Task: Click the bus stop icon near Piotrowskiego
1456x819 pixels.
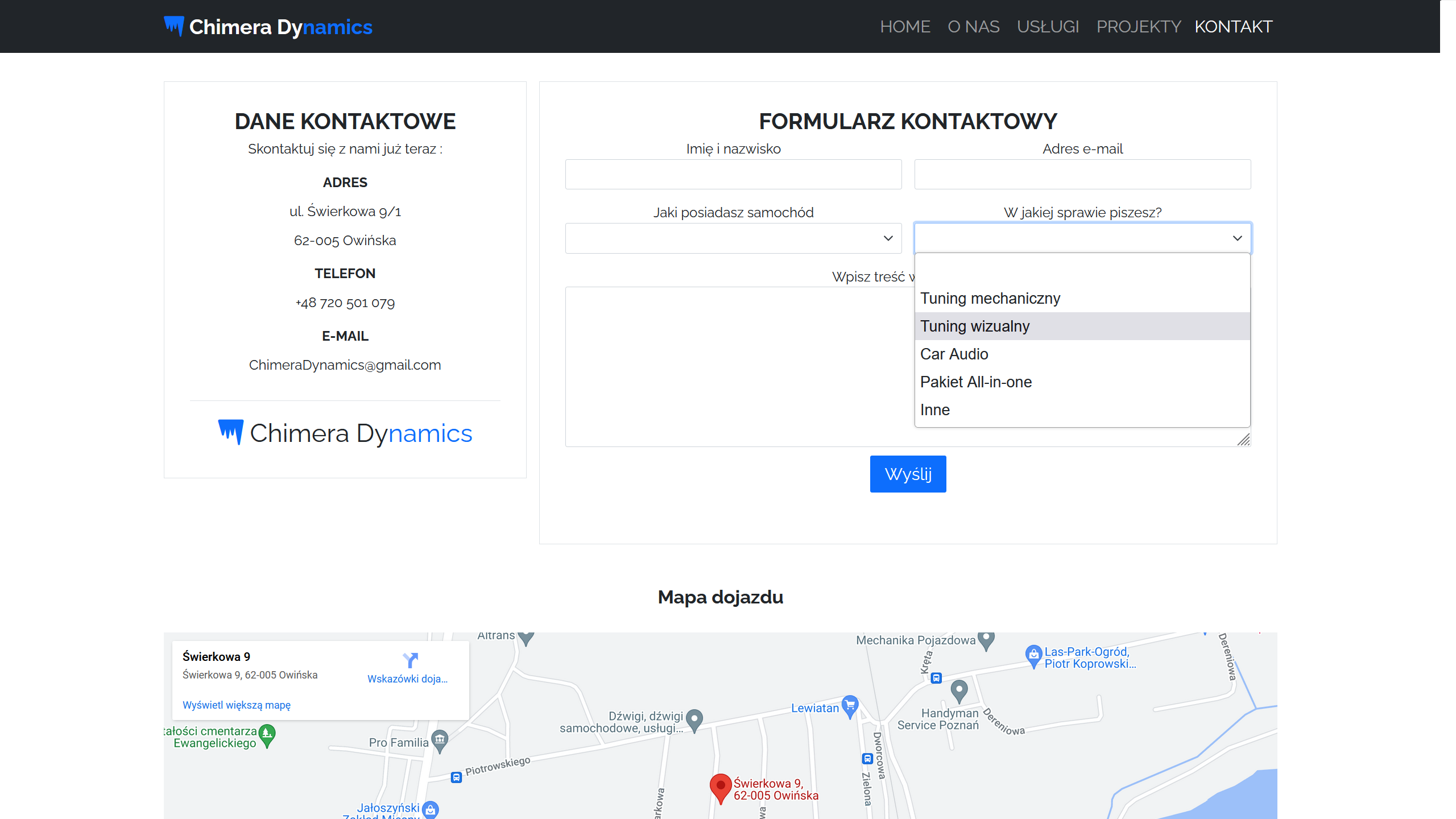Action: tap(456, 777)
